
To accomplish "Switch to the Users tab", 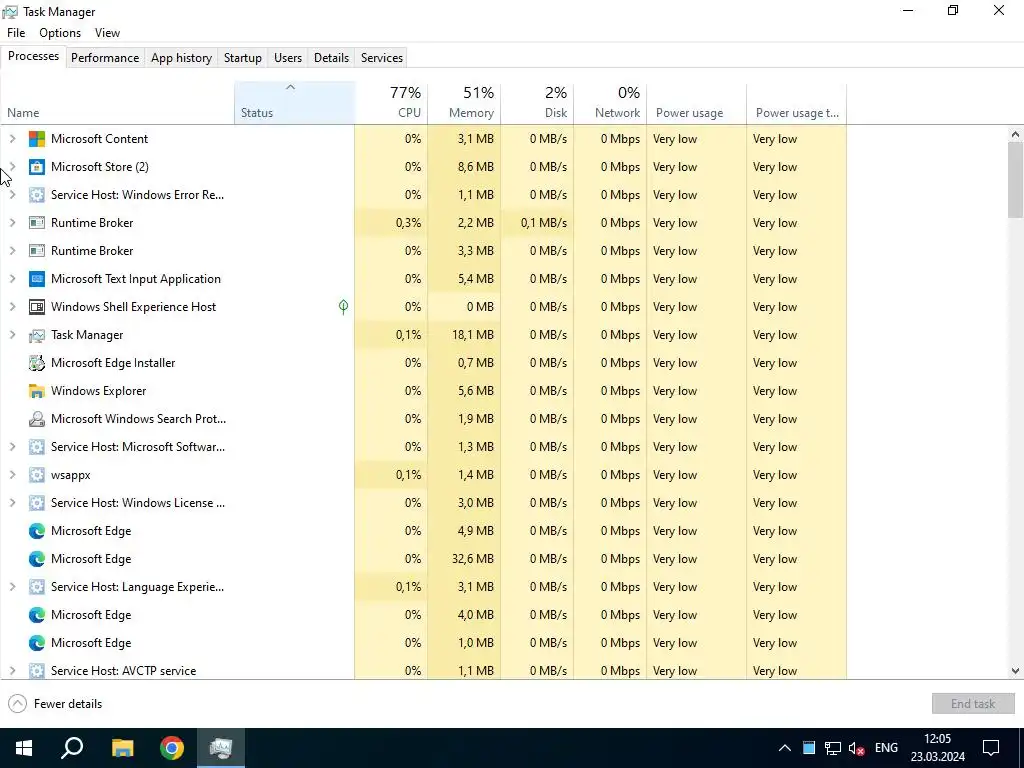I will click(x=288, y=57).
